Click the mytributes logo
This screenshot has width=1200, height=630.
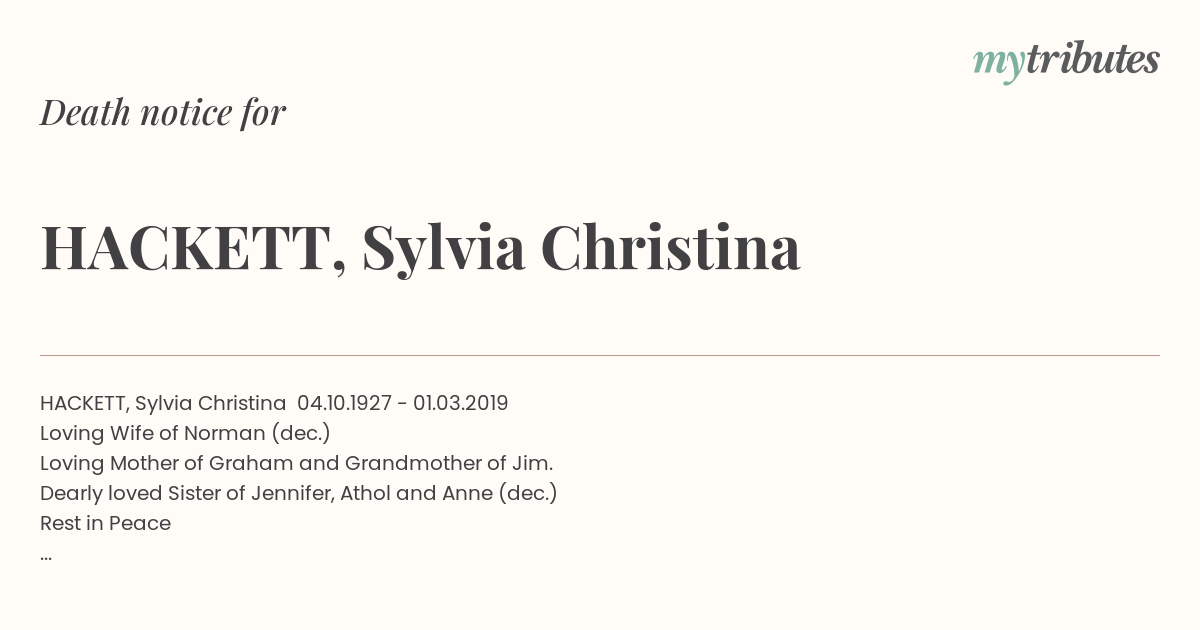[x=1066, y=61]
